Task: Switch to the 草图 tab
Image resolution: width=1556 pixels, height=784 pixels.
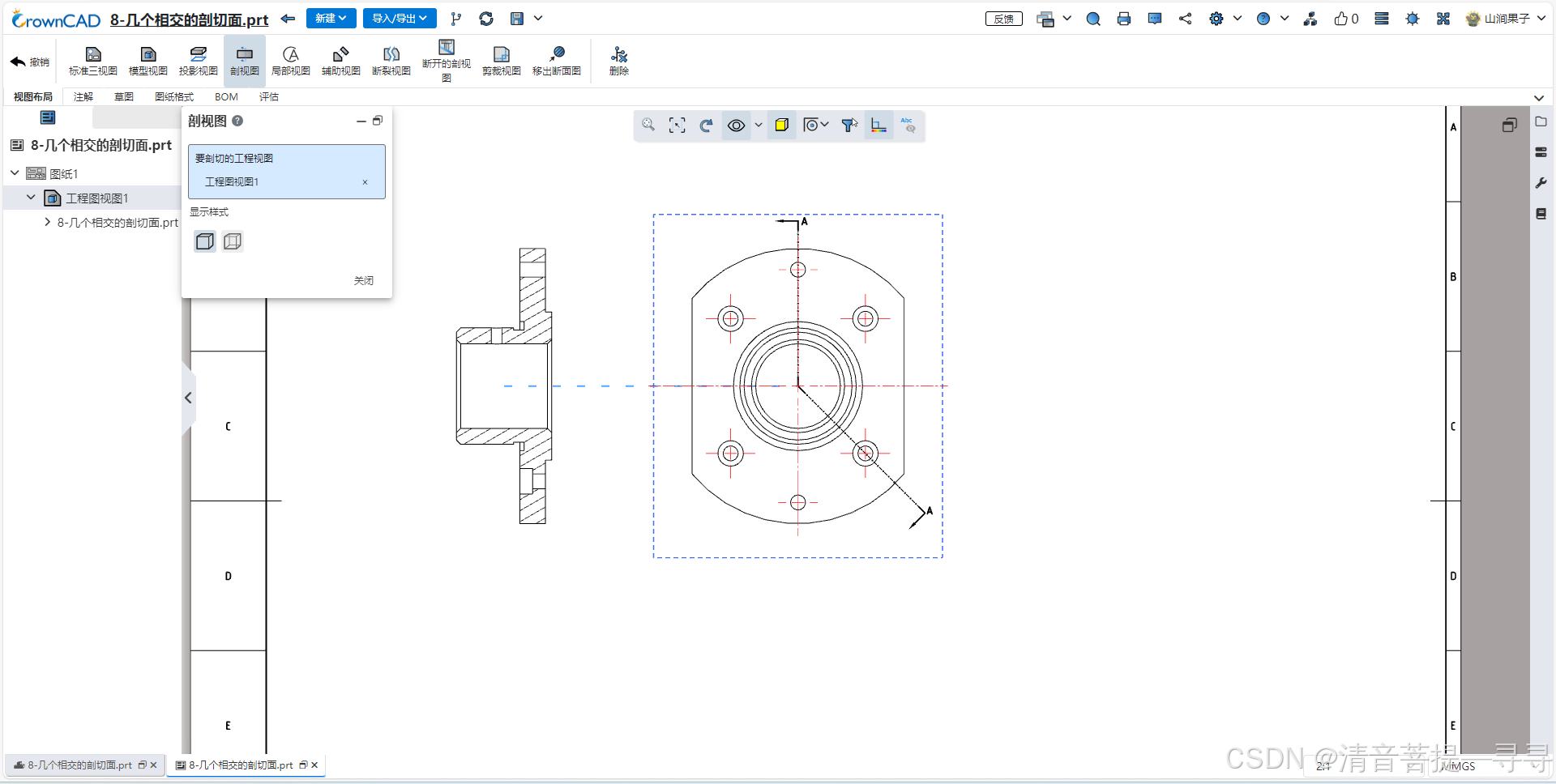Action: pyautogui.click(x=124, y=96)
